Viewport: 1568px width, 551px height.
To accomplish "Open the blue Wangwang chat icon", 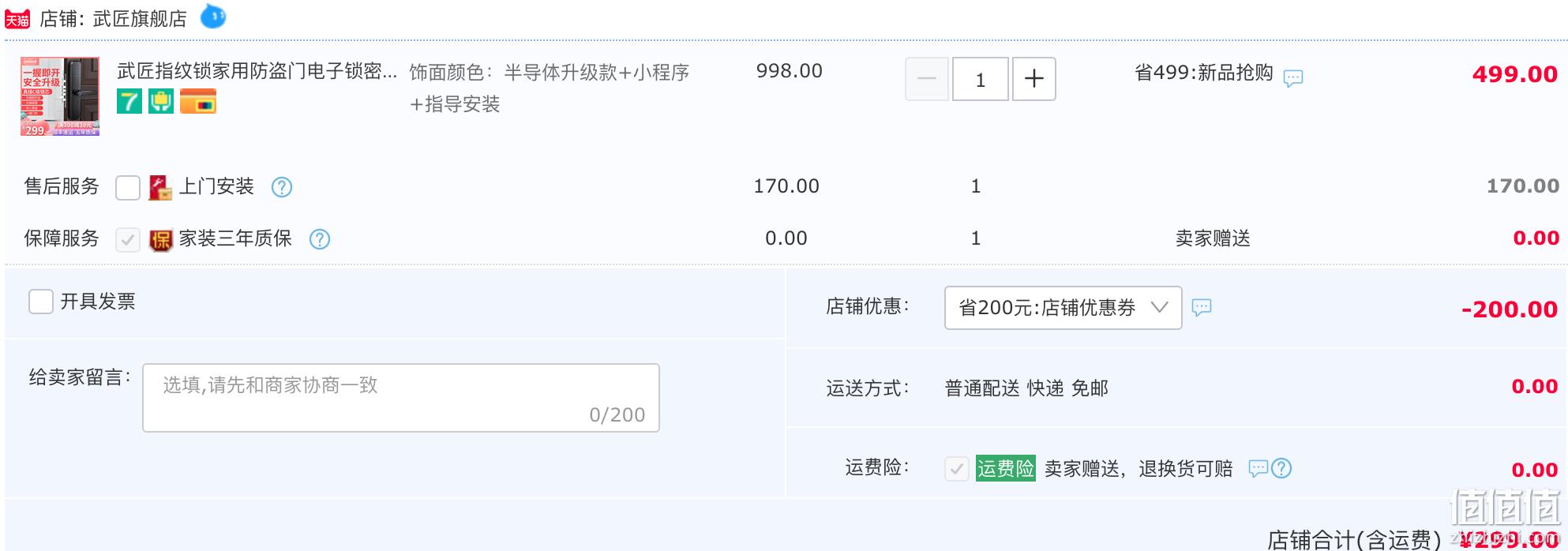I will tap(213, 16).
